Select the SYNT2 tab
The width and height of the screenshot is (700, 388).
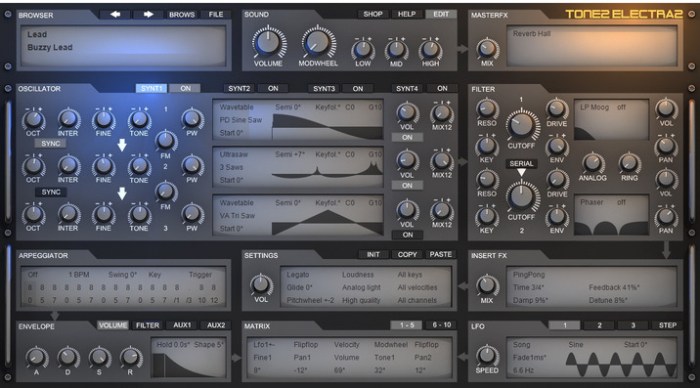tap(239, 88)
